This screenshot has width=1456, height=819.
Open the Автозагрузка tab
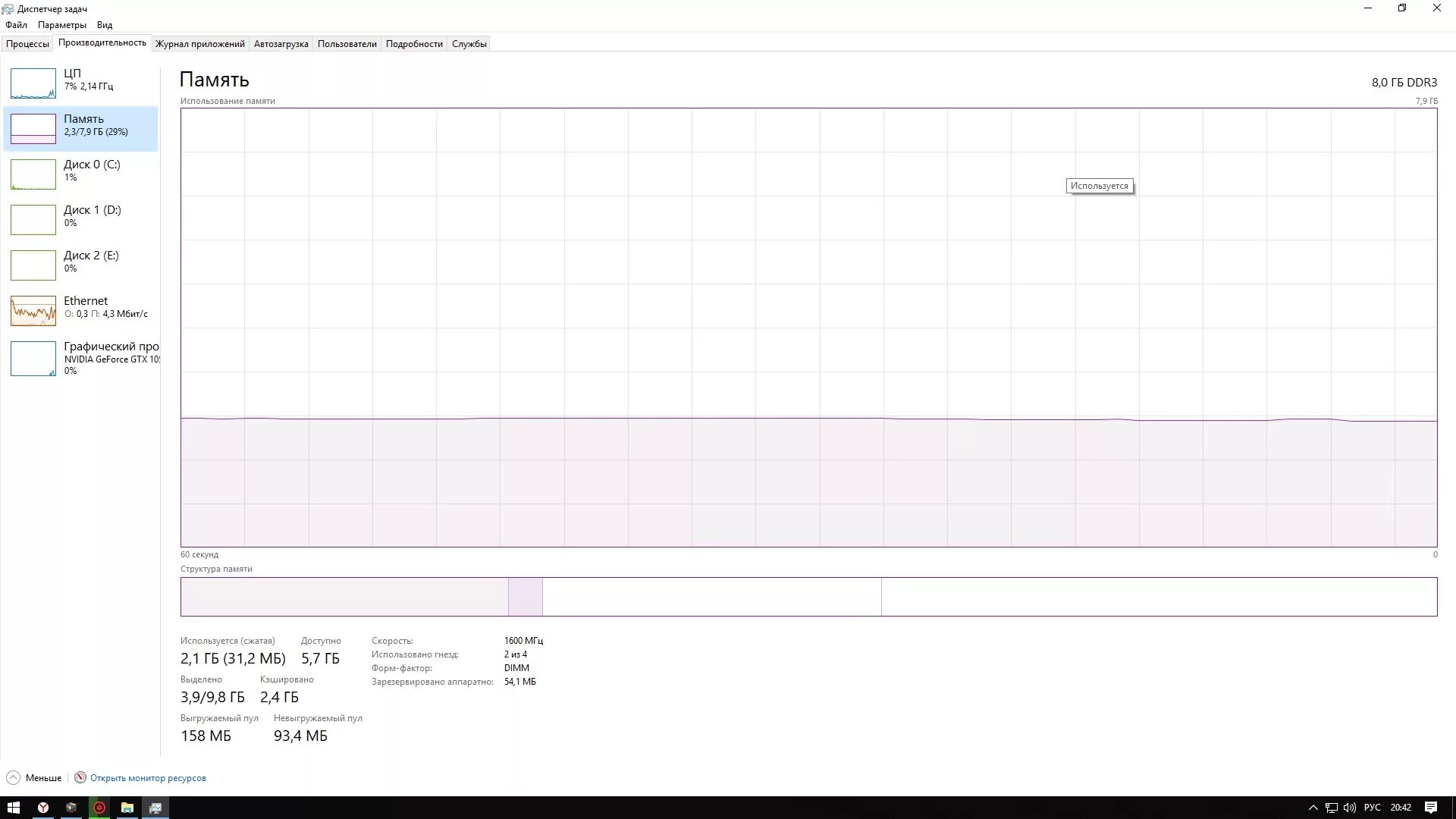pyautogui.click(x=281, y=43)
